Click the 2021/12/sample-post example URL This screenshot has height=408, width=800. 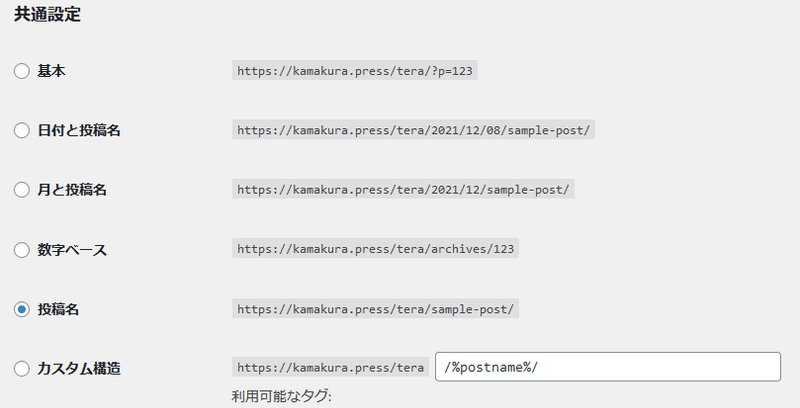[x=403, y=189]
